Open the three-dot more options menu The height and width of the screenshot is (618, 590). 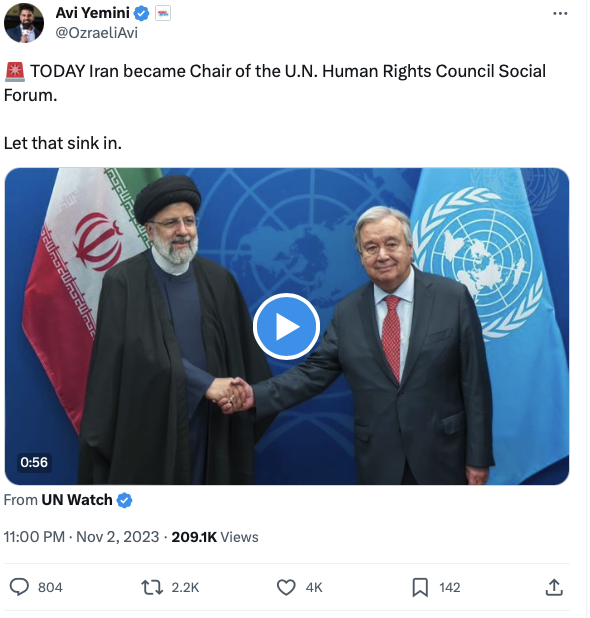(x=560, y=13)
